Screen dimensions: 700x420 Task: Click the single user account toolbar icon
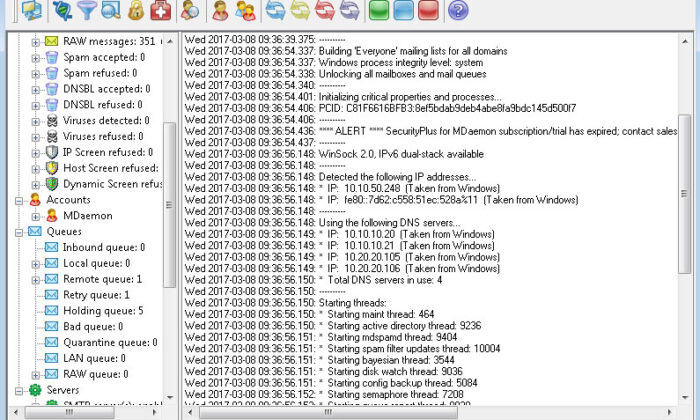tap(220, 10)
